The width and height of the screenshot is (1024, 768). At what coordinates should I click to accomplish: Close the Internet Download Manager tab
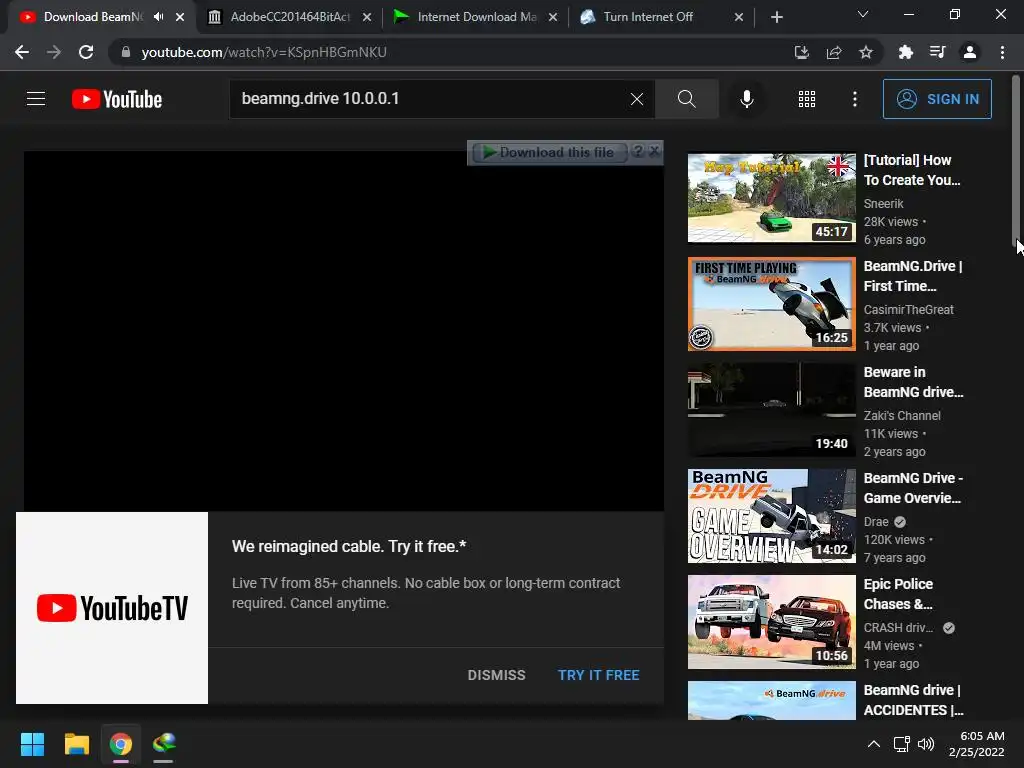[553, 17]
